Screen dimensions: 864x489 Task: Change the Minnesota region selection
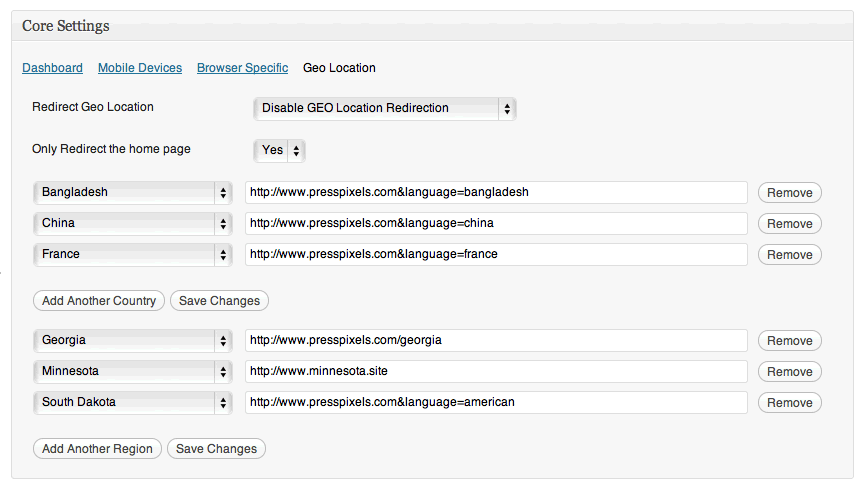[133, 371]
